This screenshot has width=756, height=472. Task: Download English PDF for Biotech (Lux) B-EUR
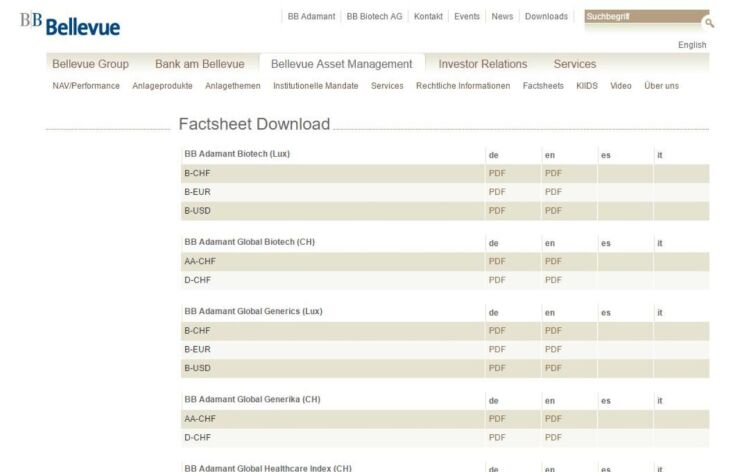[x=553, y=192]
